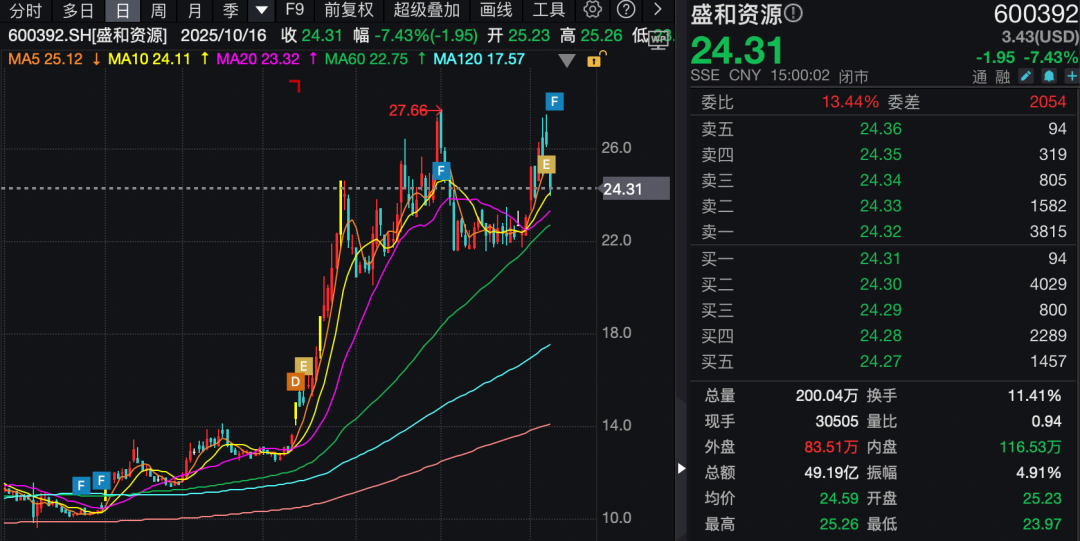Click the 外盘 83.51万 value
The height and width of the screenshot is (541, 1080).
[x=831, y=447]
